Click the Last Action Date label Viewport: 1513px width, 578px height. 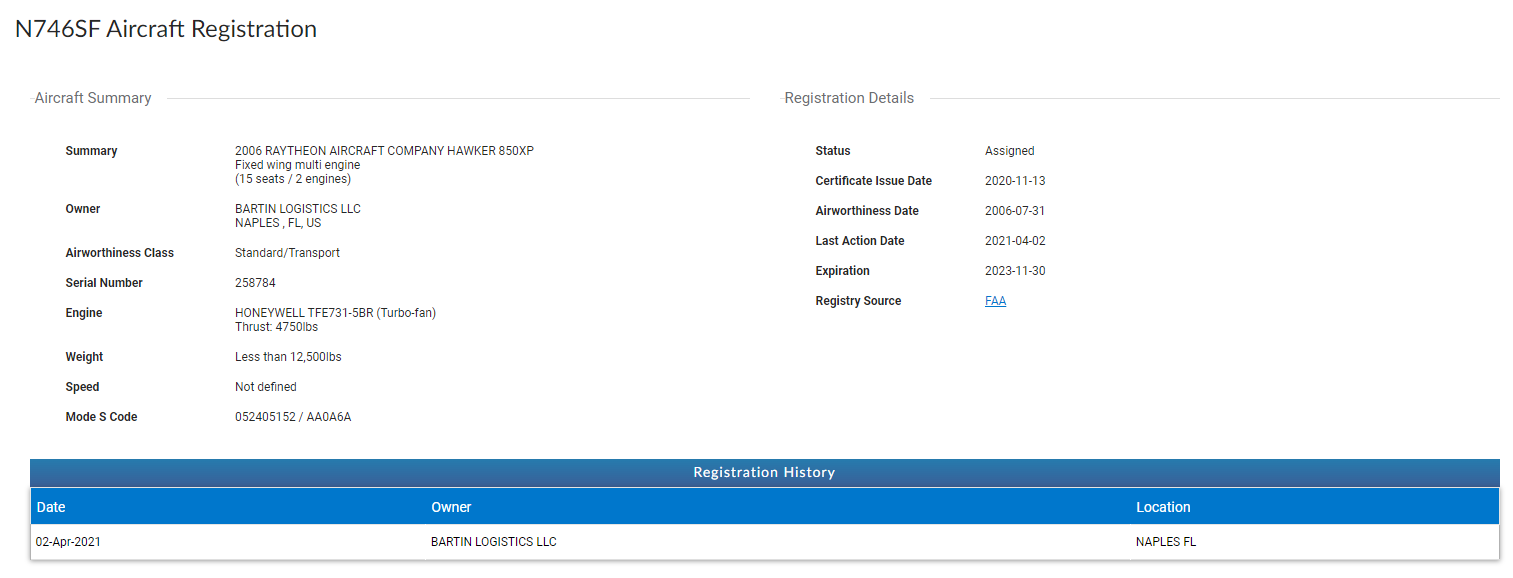(x=860, y=241)
